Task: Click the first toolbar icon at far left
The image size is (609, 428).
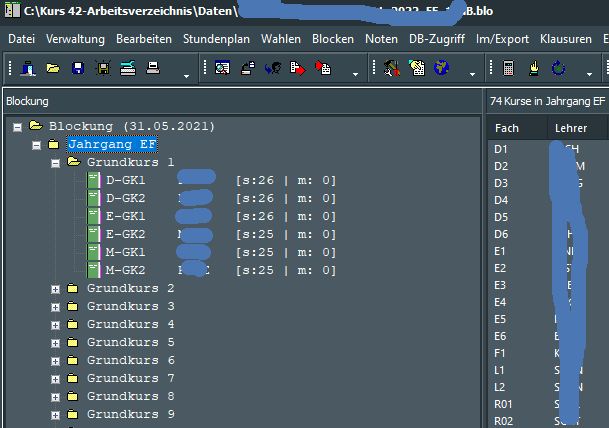Action: (28, 69)
